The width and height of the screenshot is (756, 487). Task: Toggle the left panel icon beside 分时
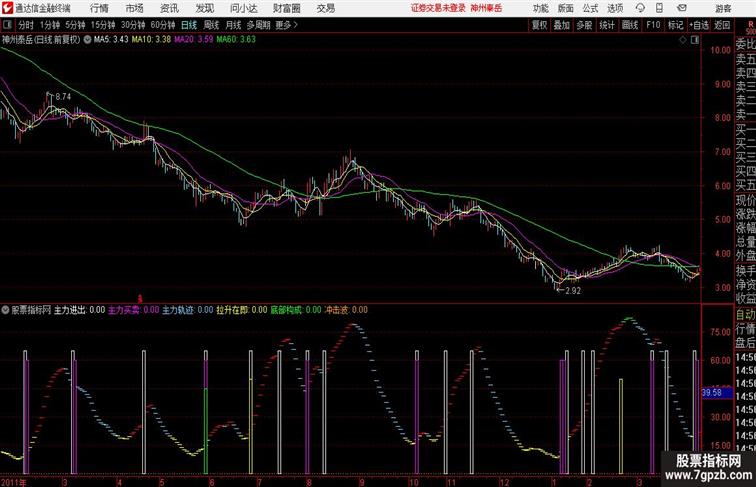point(7,25)
